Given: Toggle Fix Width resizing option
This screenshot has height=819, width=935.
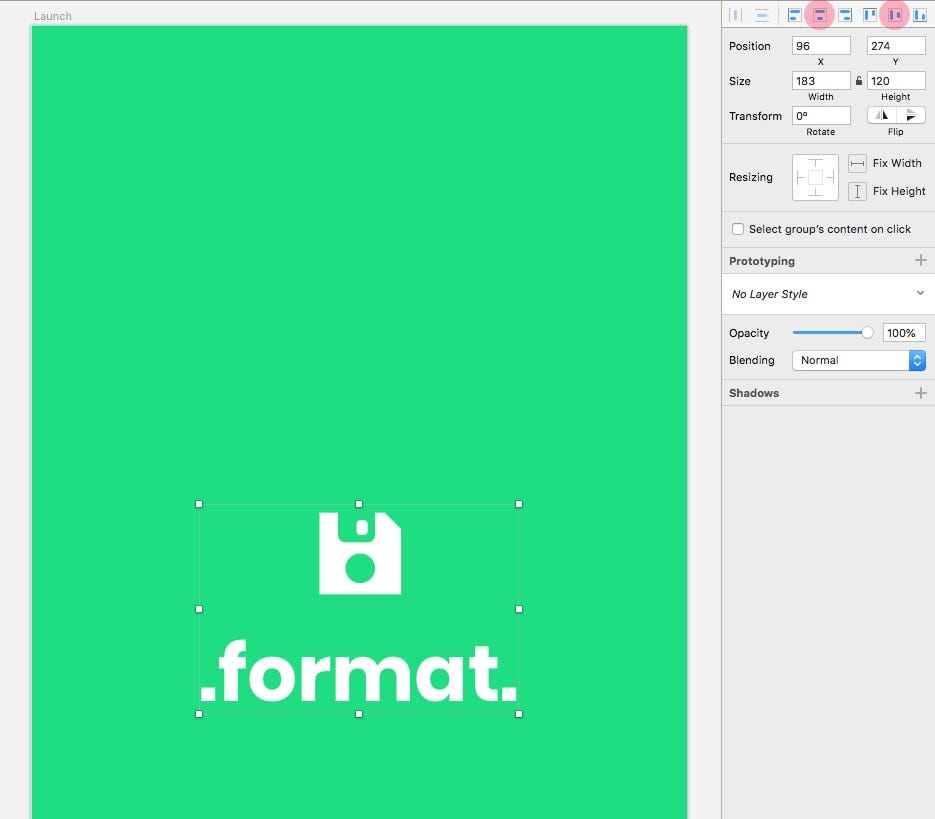Looking at the screenshot, I should coord(857,163).
